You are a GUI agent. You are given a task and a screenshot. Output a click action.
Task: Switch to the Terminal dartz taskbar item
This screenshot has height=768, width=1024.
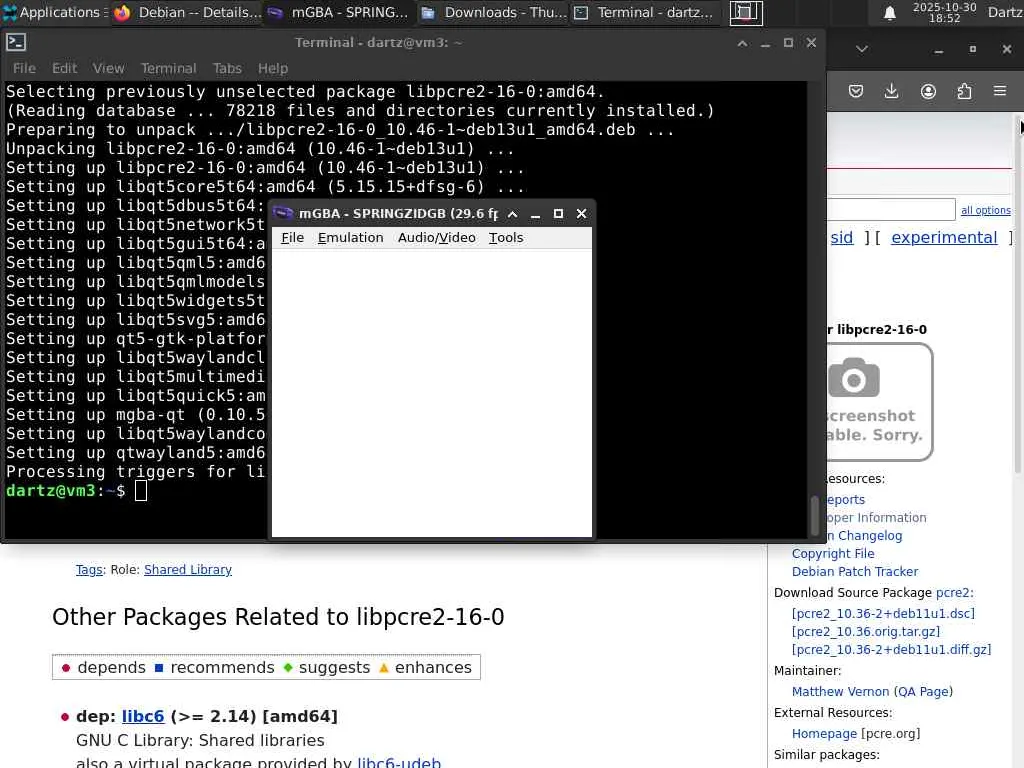tap(645, 12)
